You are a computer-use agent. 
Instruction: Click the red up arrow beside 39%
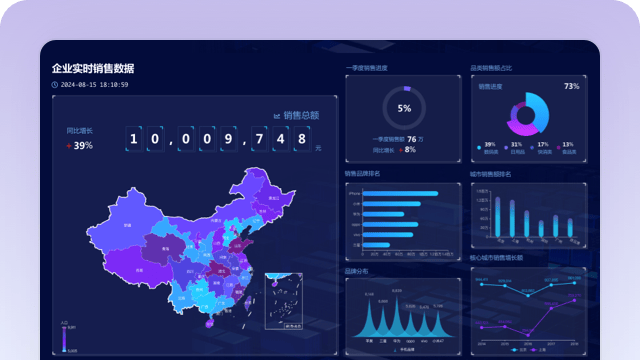(69, 146)
